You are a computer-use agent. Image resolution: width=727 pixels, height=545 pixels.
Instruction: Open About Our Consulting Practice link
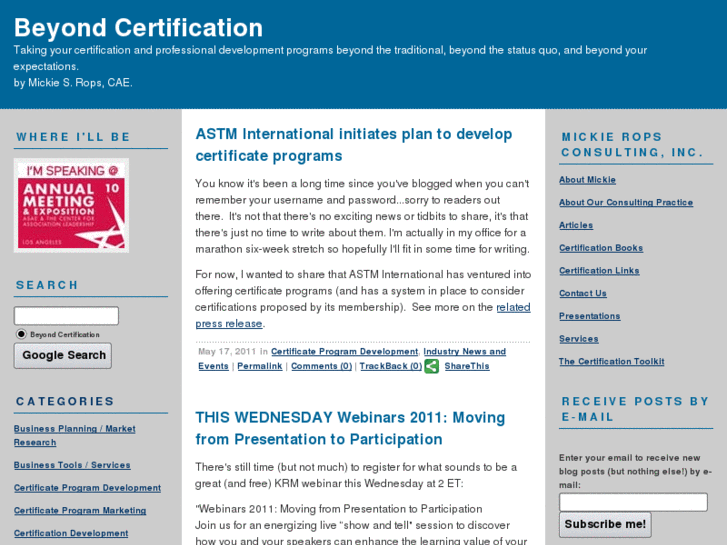point(626,202)
